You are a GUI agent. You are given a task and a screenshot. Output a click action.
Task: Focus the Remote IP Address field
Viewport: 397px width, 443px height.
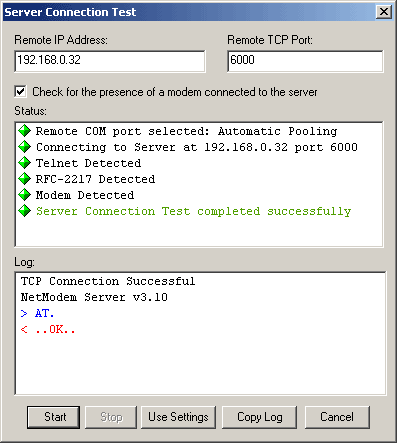110,61
